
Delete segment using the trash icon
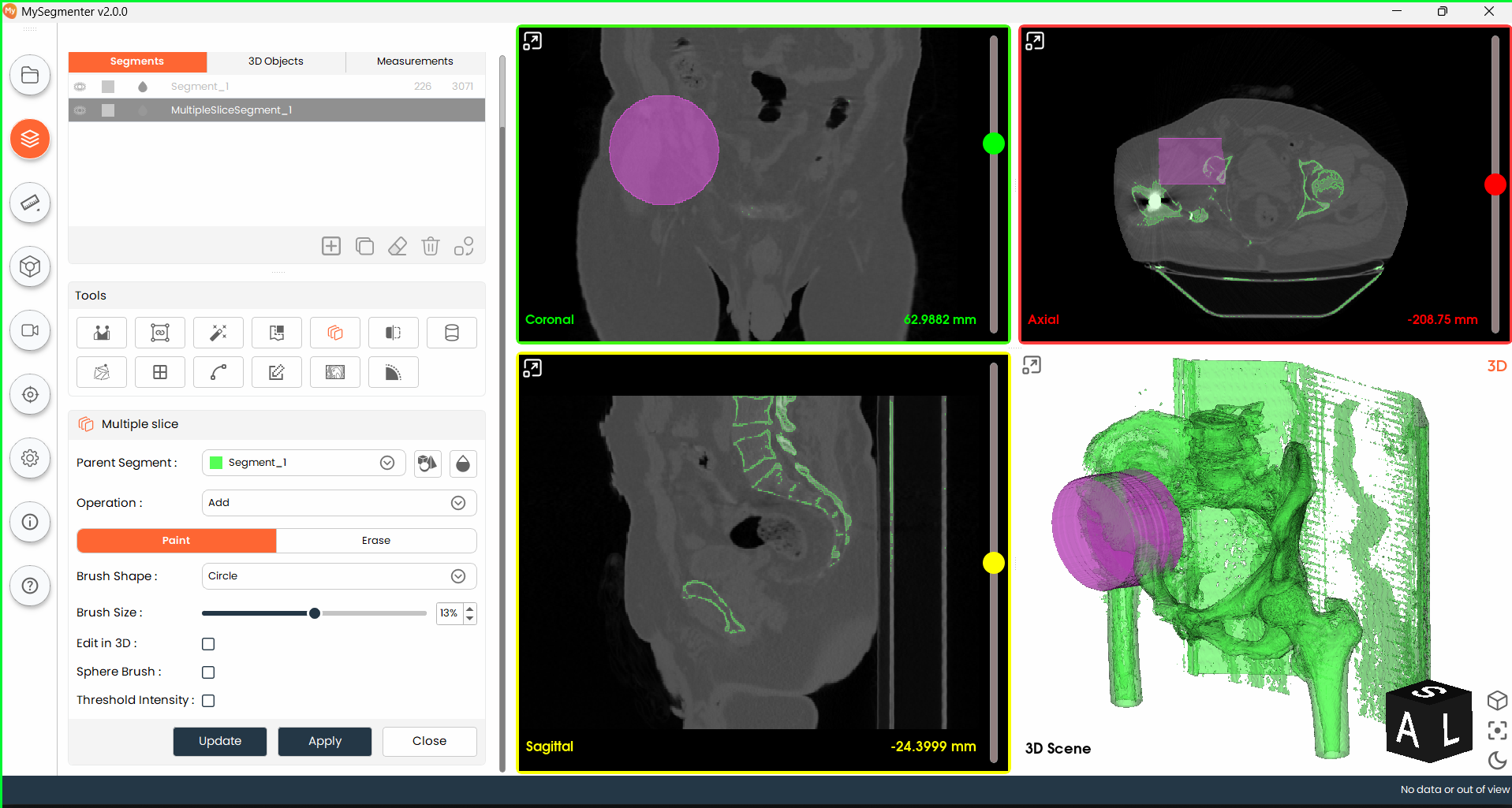[x=431, y=246]
